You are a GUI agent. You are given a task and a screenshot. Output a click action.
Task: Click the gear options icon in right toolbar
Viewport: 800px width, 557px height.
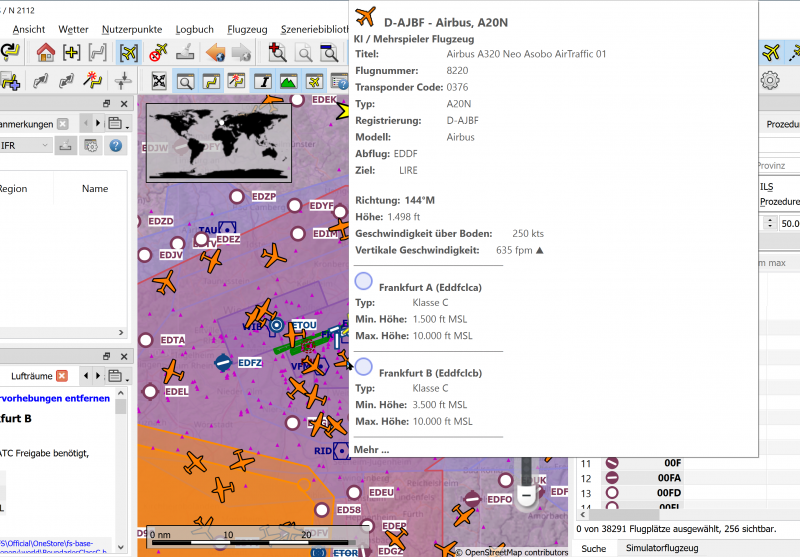coord(770,81)
